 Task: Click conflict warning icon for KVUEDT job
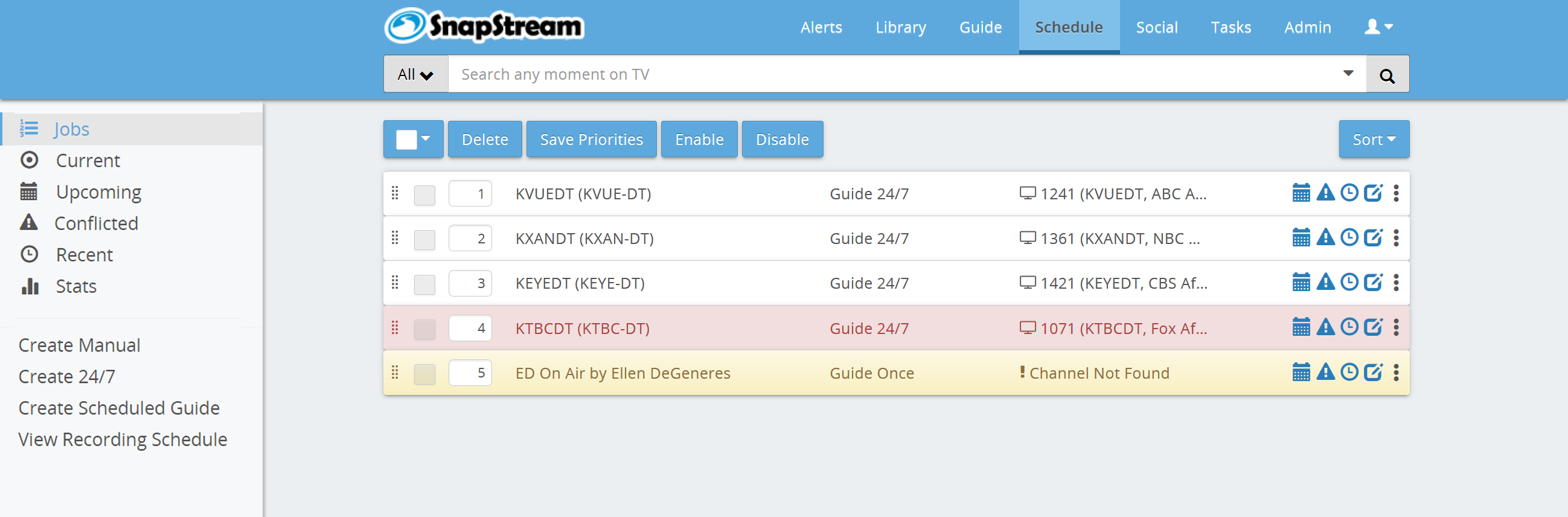(1325, 193)
